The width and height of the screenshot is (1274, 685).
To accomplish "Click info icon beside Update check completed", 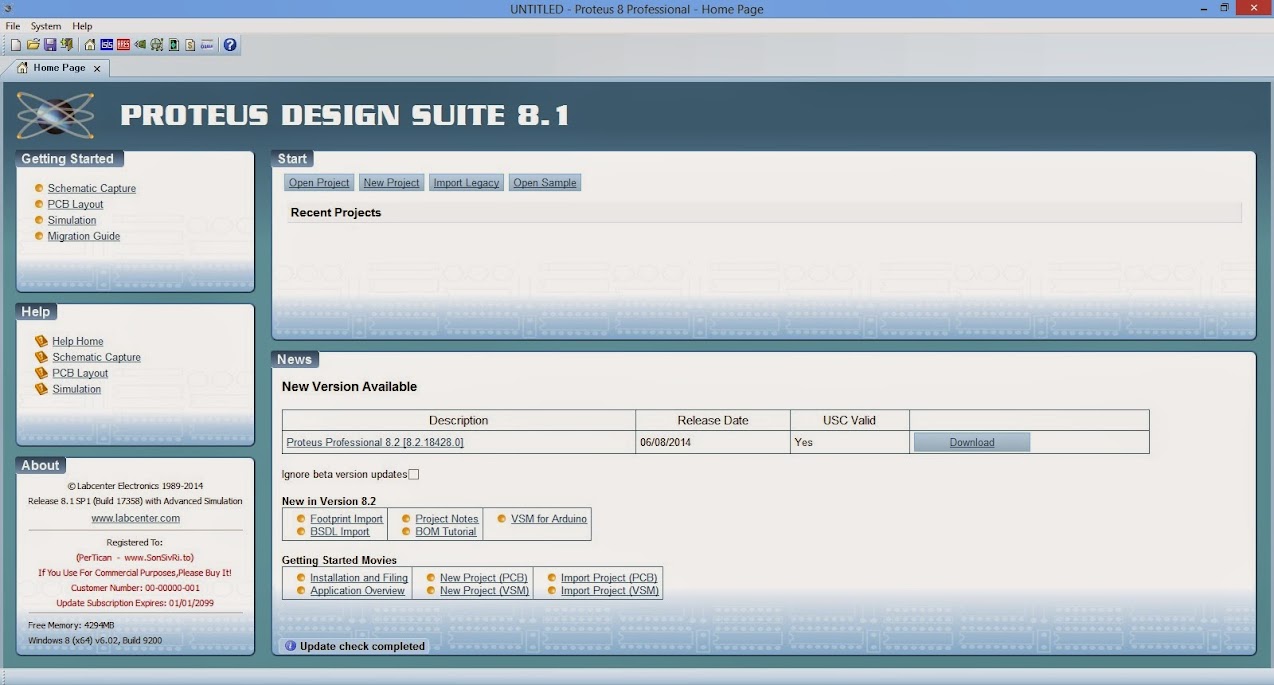I will click(x=291, y=646).
